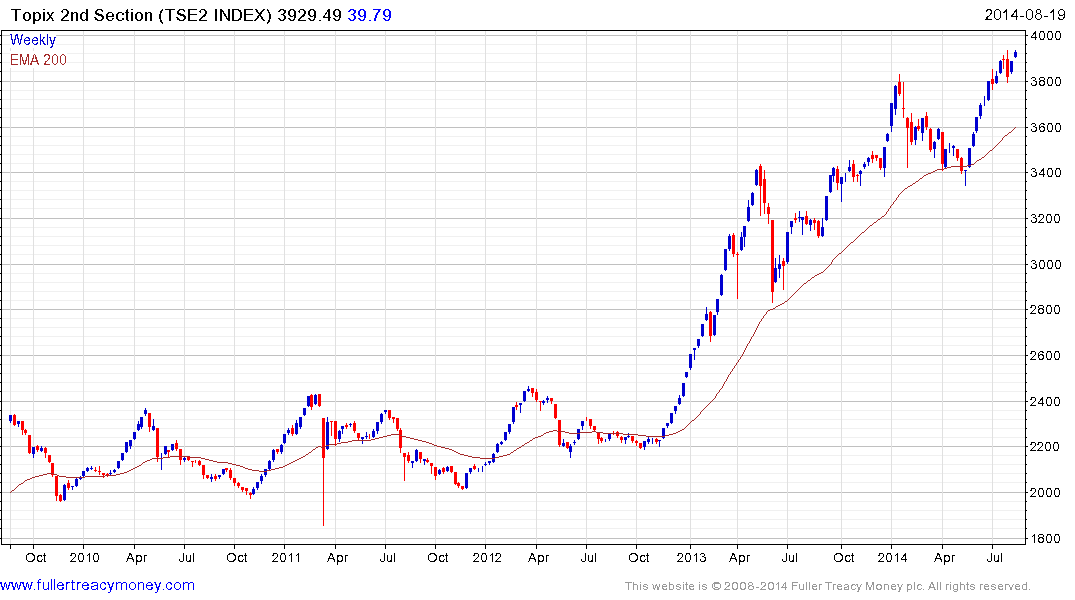This screenshot has height=600, width=1075.
Task: Click the 2014 year label on time axis
Action: click(892, 557)
